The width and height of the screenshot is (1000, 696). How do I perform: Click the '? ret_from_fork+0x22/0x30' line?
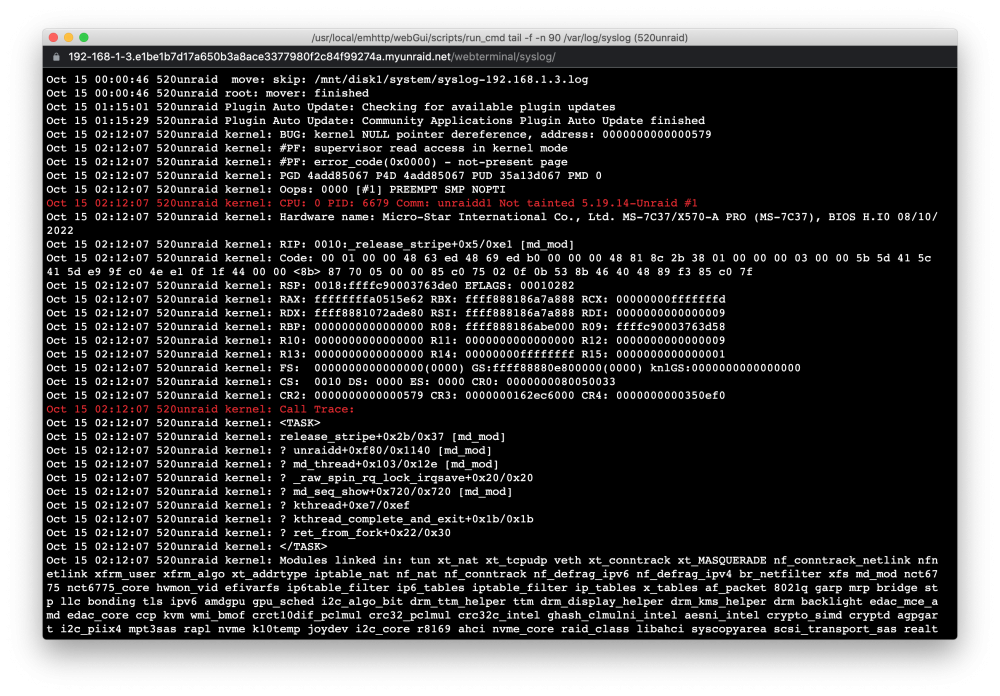(x=249, y=533)
